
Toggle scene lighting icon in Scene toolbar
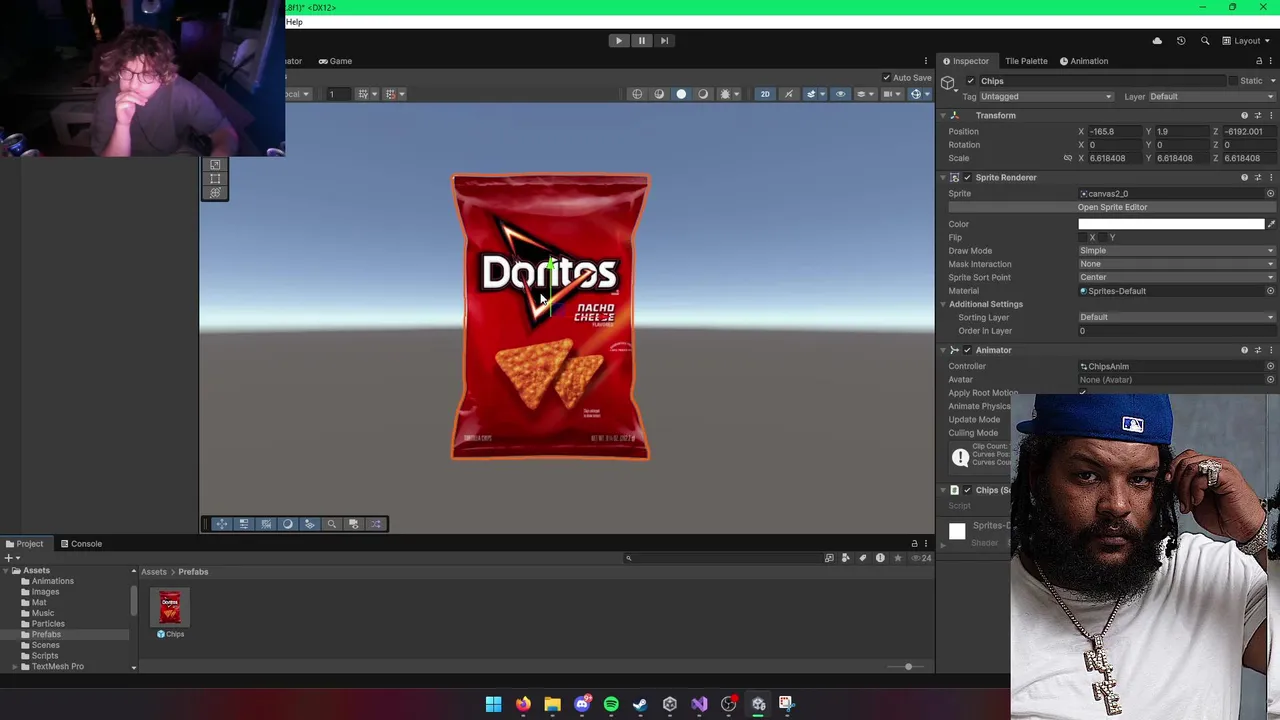pyautogui.click(x=789, y=94)
